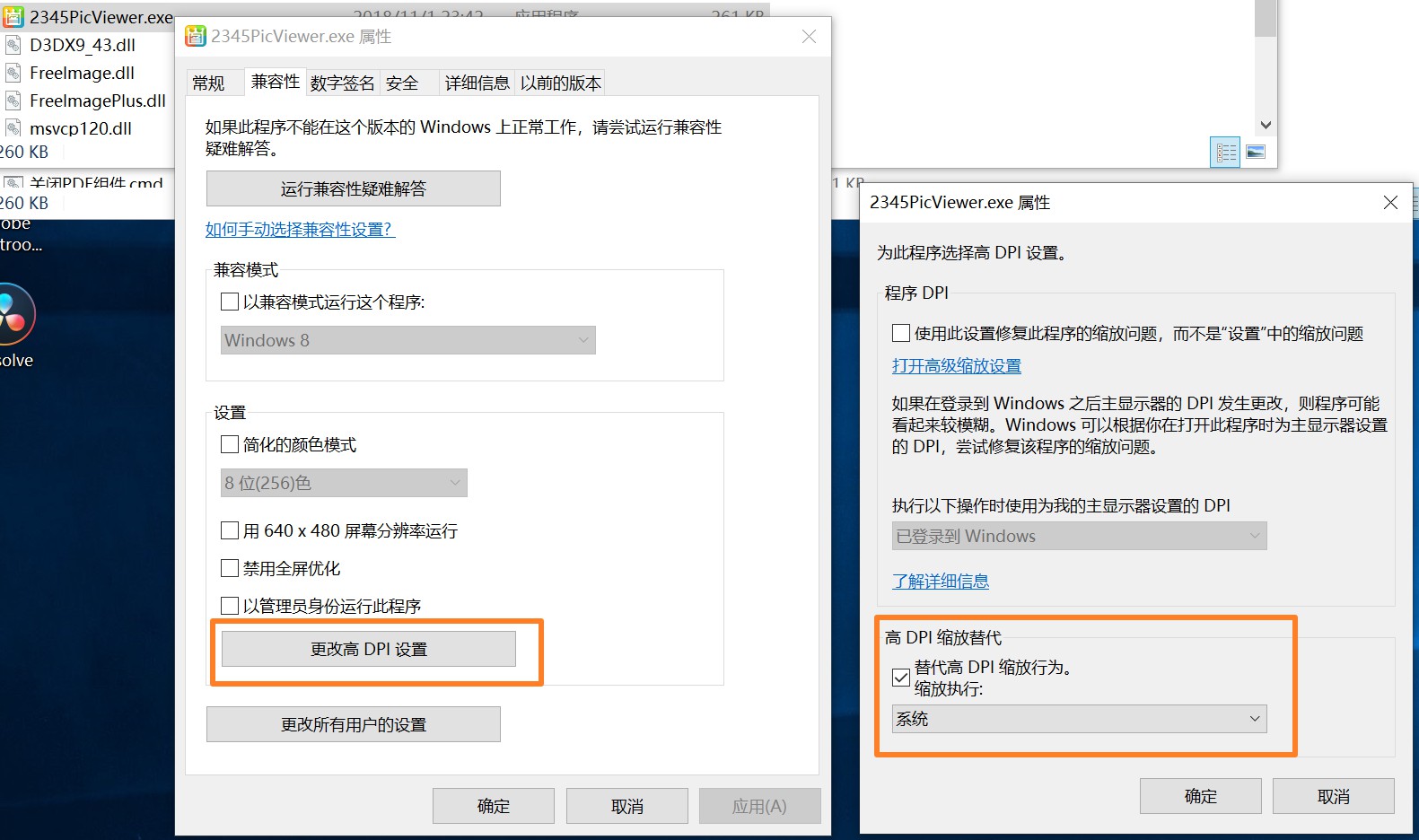Select msvcp120.dll file name
Screen dimensions: 1419x840
(x=81, y=128)
